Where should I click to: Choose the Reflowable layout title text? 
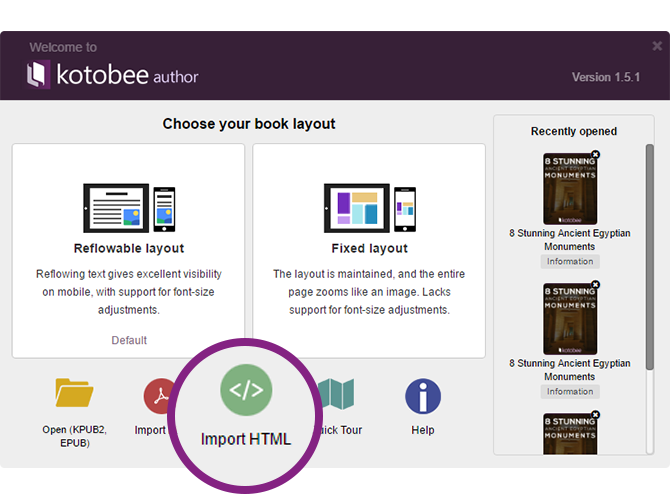tap(129, 249)
